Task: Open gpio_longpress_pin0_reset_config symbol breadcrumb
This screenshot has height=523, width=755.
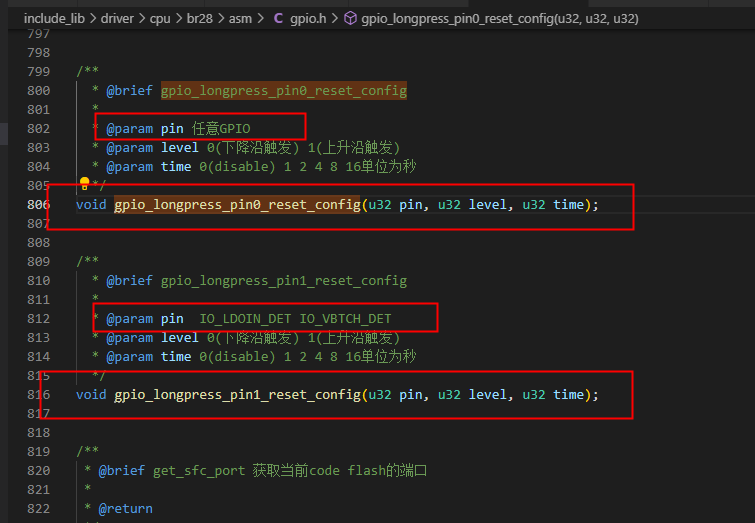Action: coord(500,19)
